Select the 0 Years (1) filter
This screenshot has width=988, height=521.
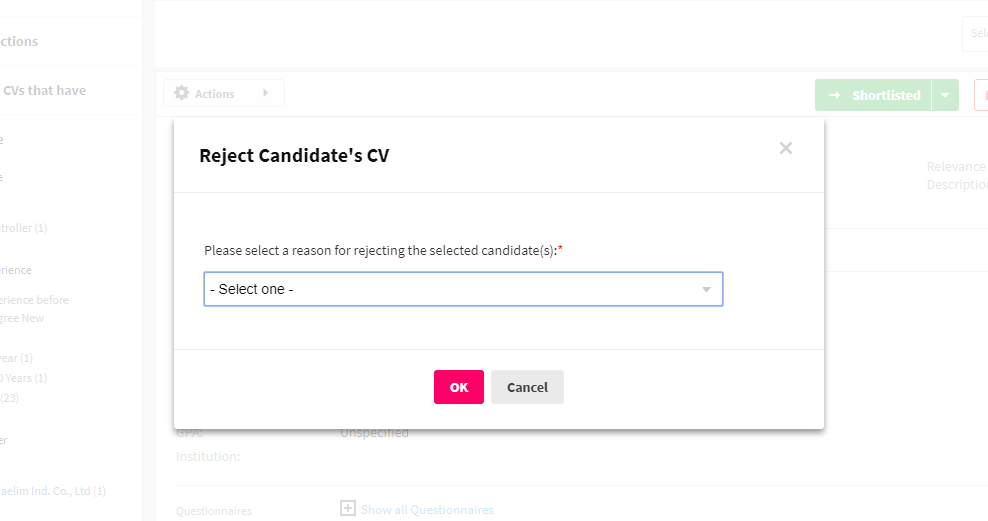[23, 378]
